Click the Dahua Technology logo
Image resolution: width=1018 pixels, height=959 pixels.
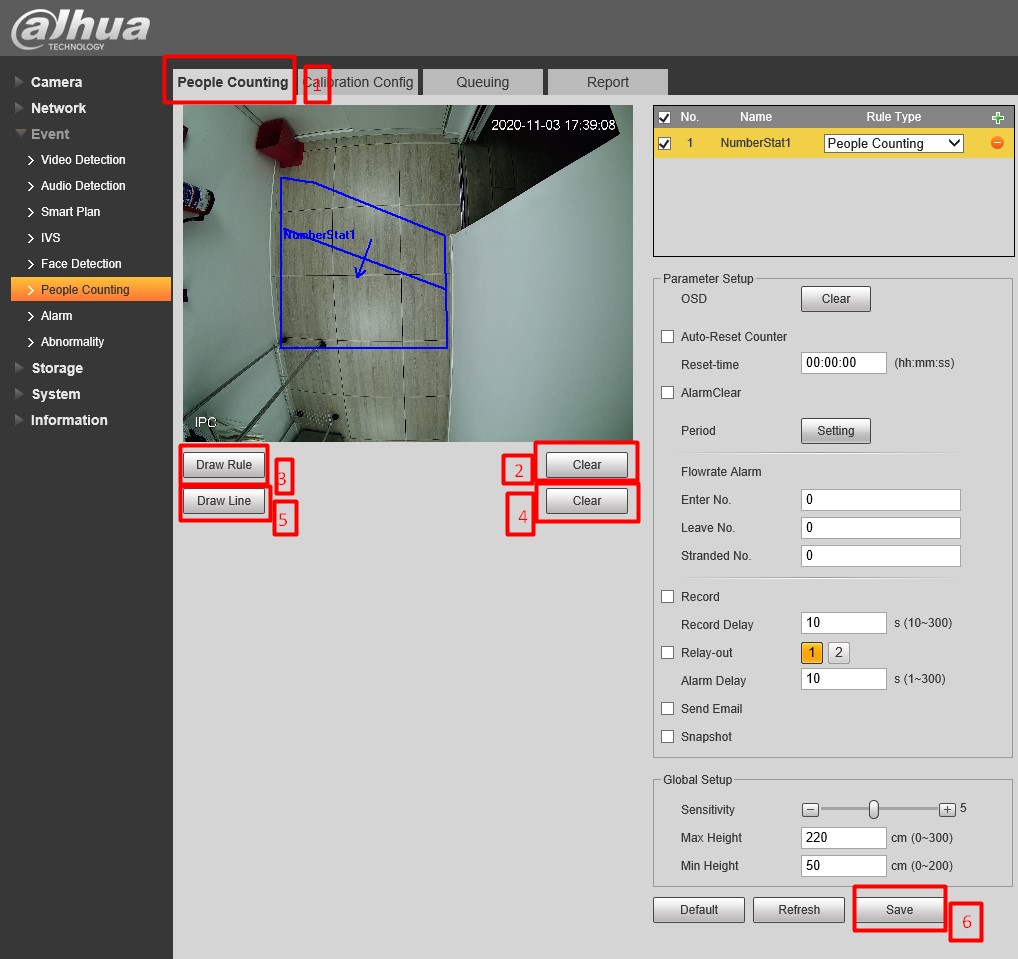pos(81,29)
